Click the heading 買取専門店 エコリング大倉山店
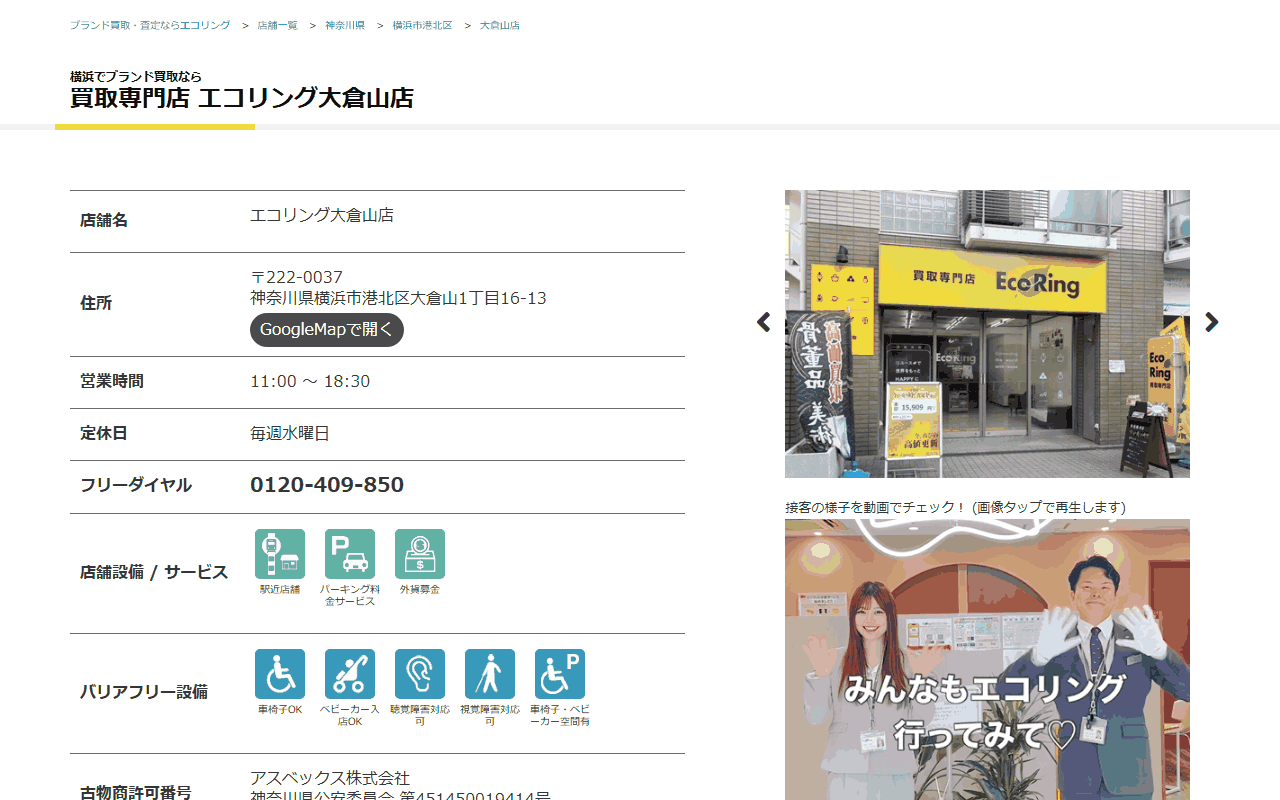 (x=242, y=98)
